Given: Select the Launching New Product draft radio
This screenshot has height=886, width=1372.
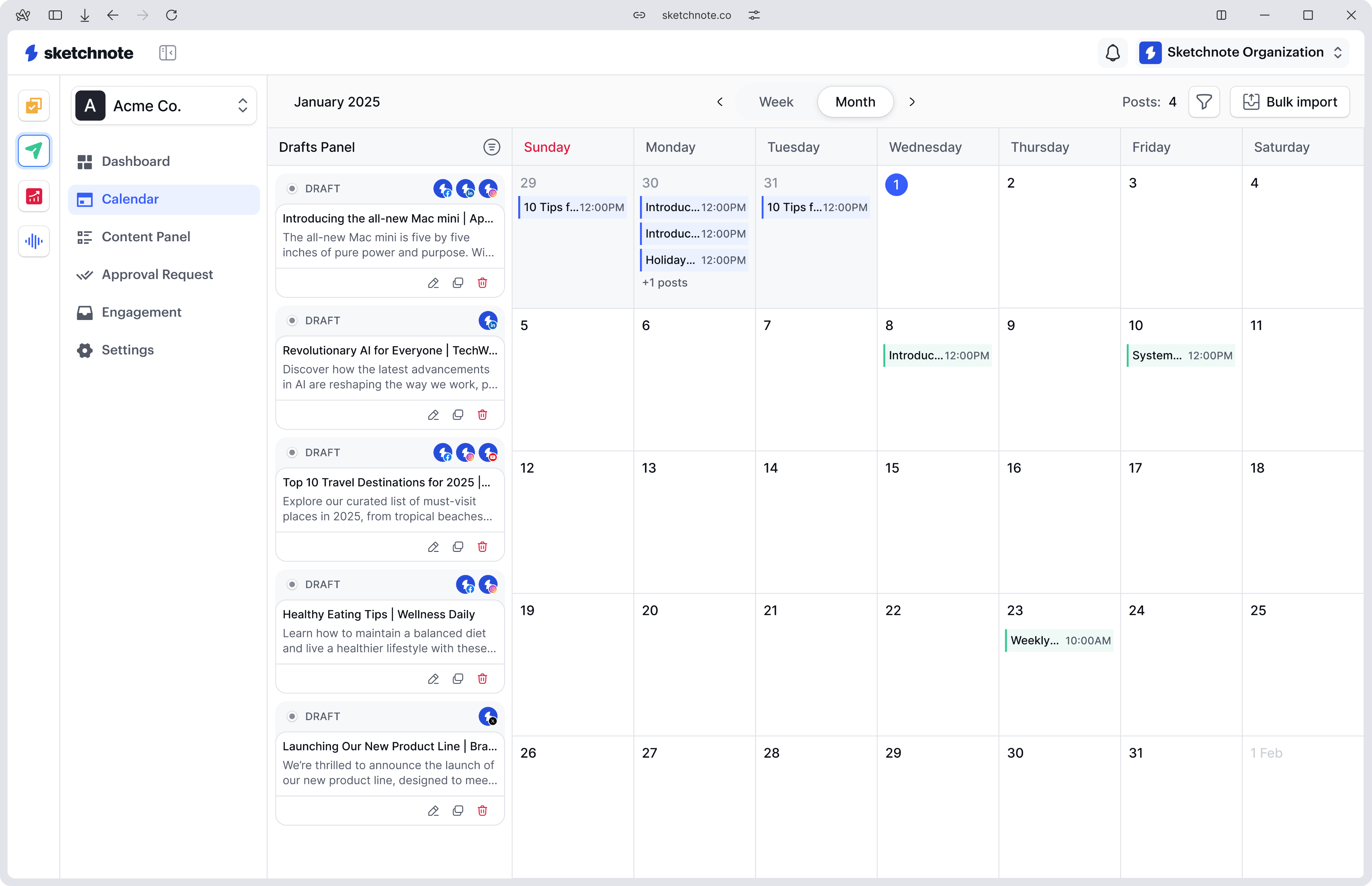Looking at the screenshot, I should 292,716.
